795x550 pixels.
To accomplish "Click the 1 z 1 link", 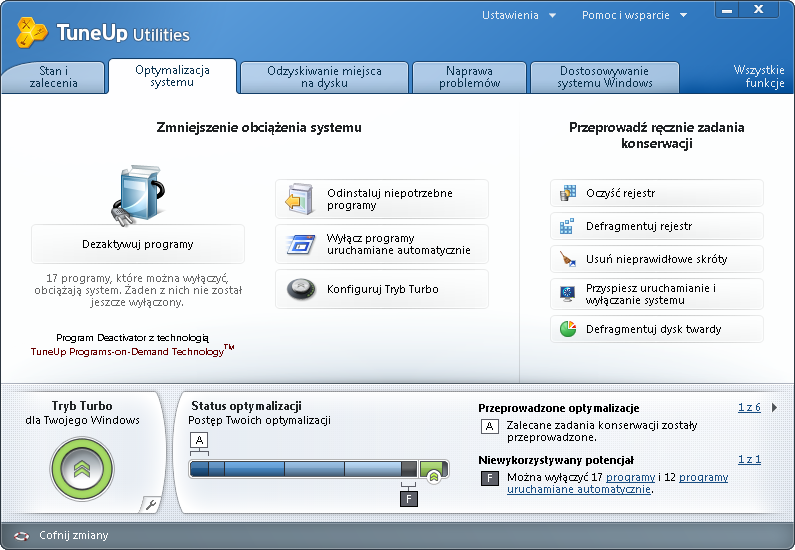I will pos(749,460).
